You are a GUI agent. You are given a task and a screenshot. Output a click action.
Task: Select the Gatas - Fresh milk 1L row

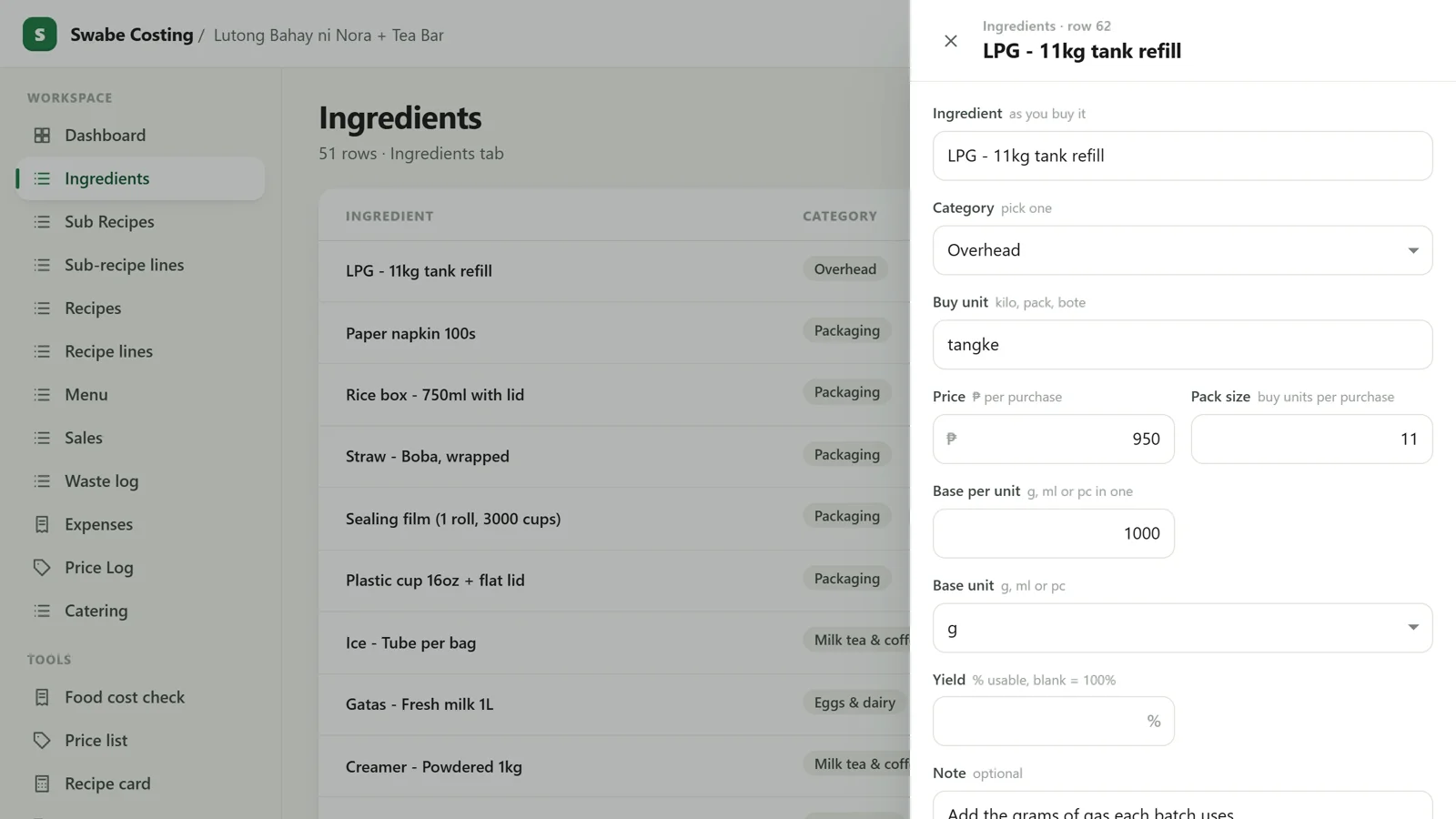coord(614,704)
